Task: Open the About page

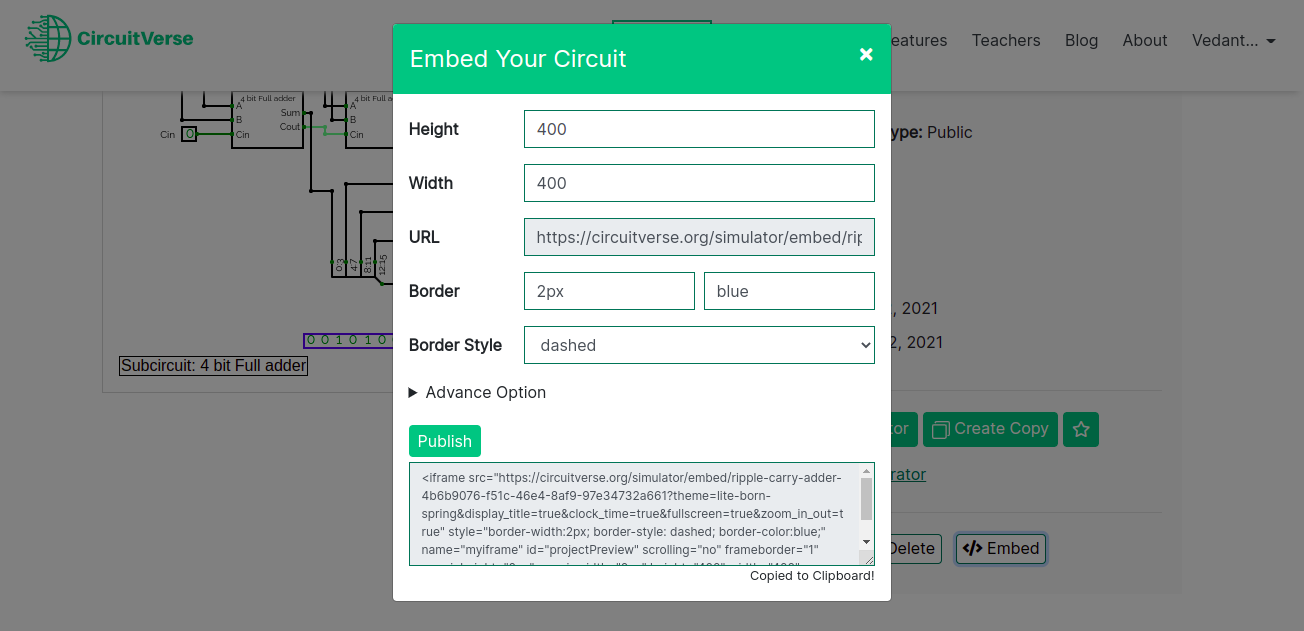Action: point(1144,41)
